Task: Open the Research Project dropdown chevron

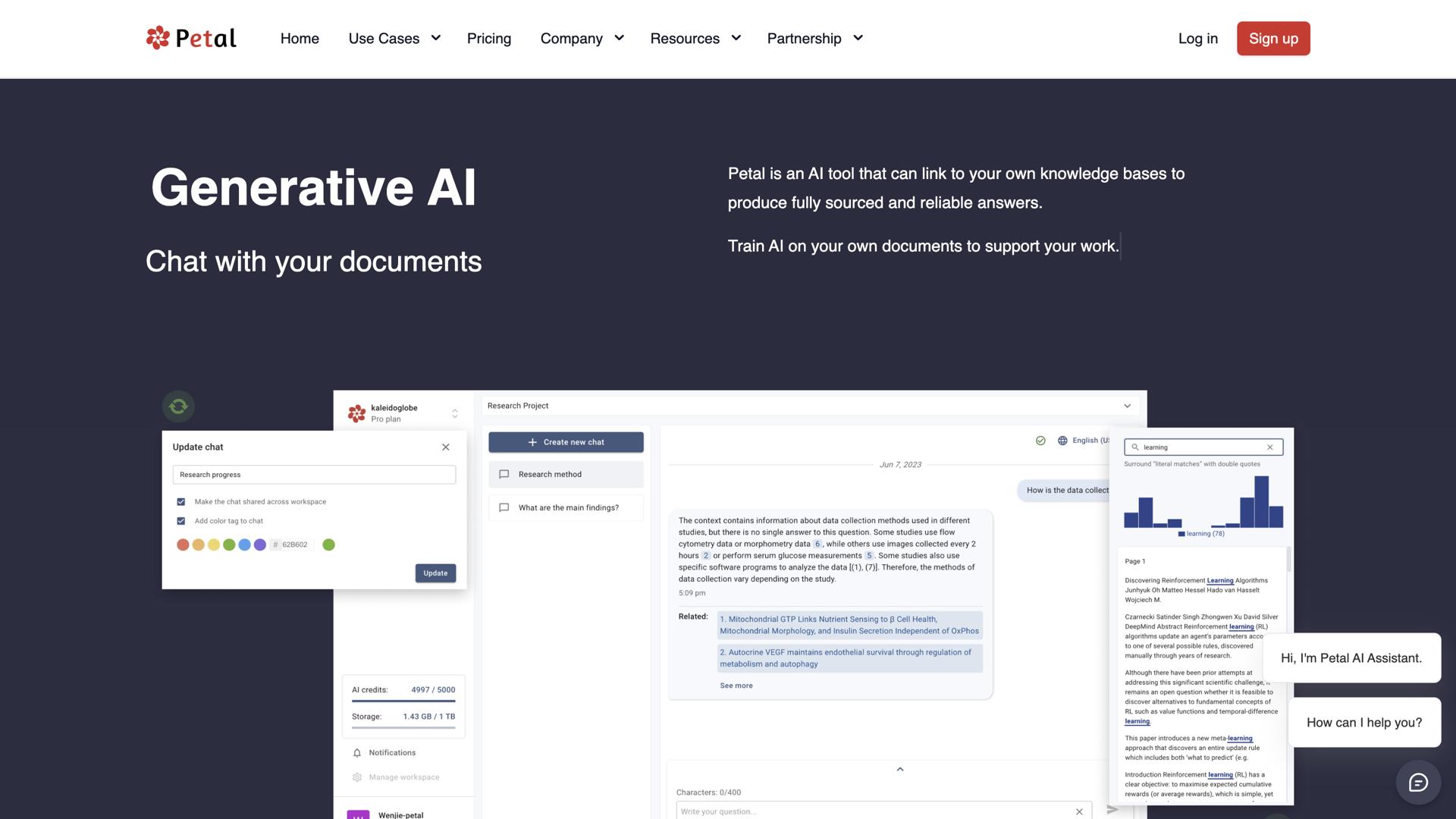Action: [1127, 406]
